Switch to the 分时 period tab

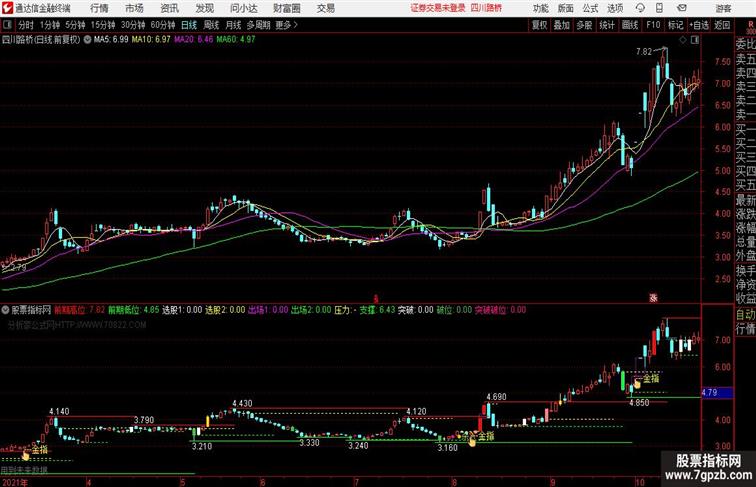(26, 25)
